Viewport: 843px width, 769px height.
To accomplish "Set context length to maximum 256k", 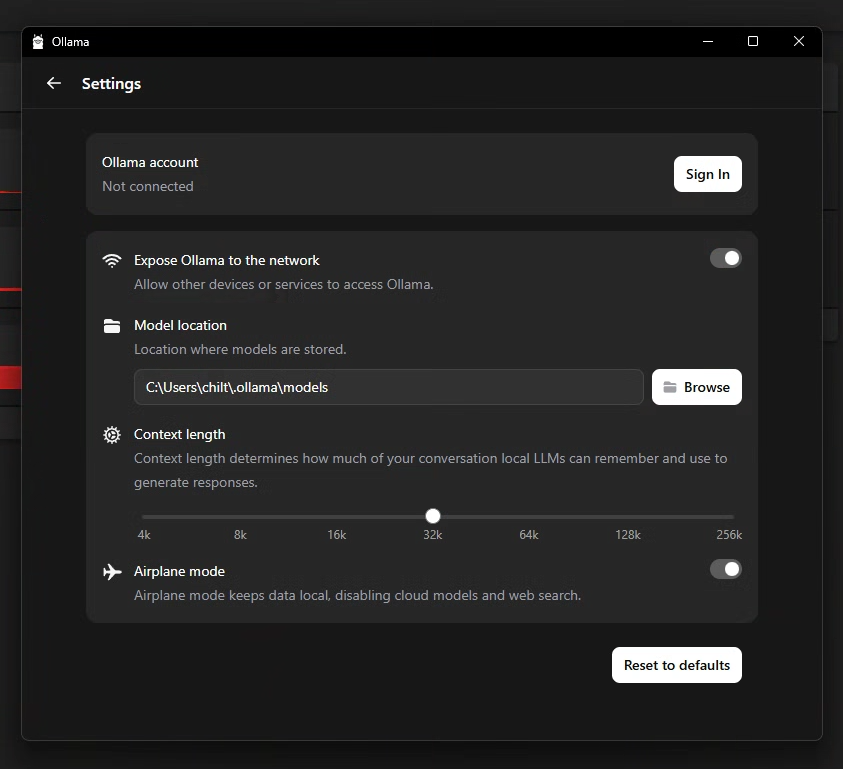I will pyautogui.click(x=731, y=517).
